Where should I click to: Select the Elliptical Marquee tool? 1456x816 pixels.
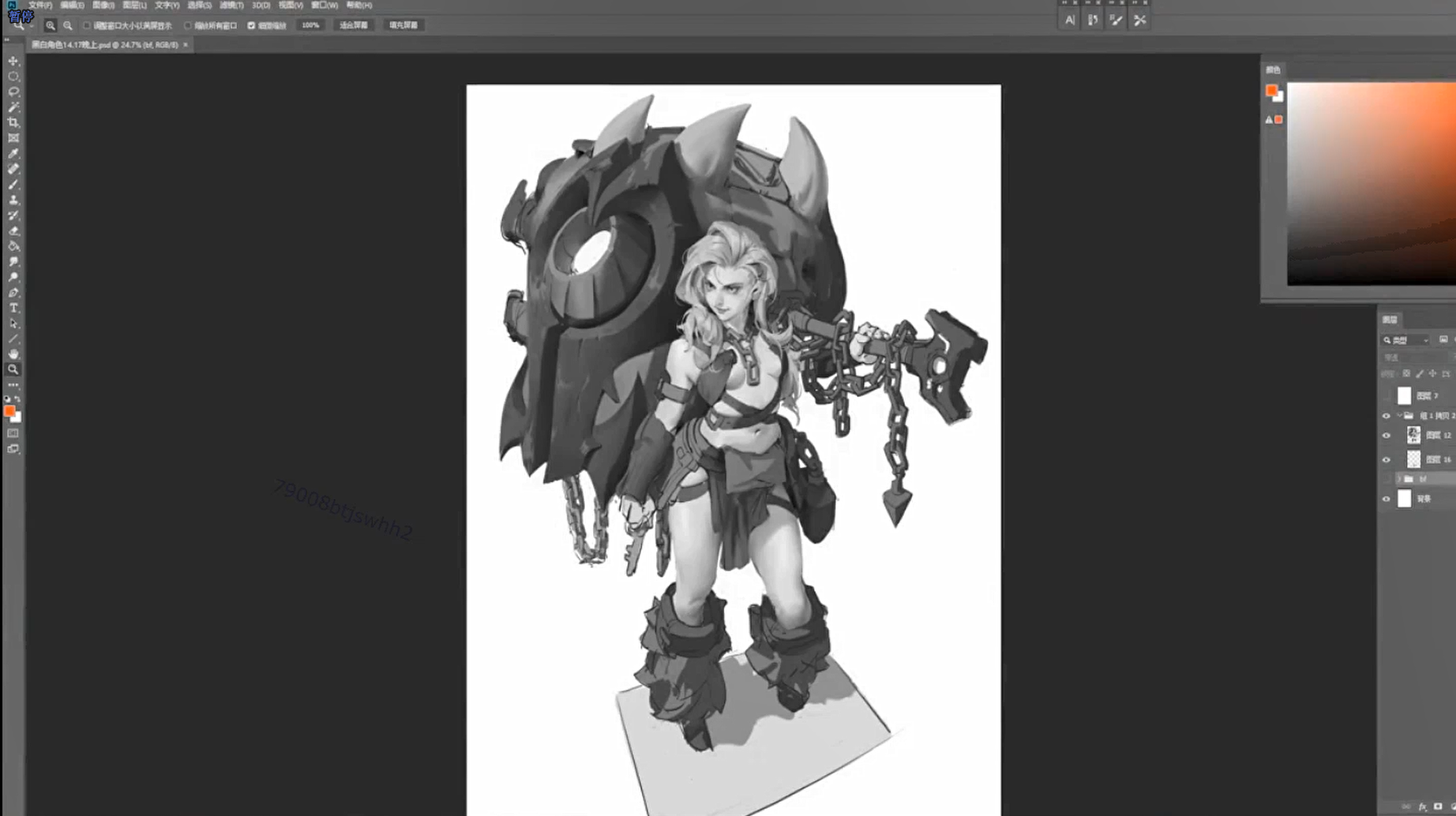(x=13, y=77)
